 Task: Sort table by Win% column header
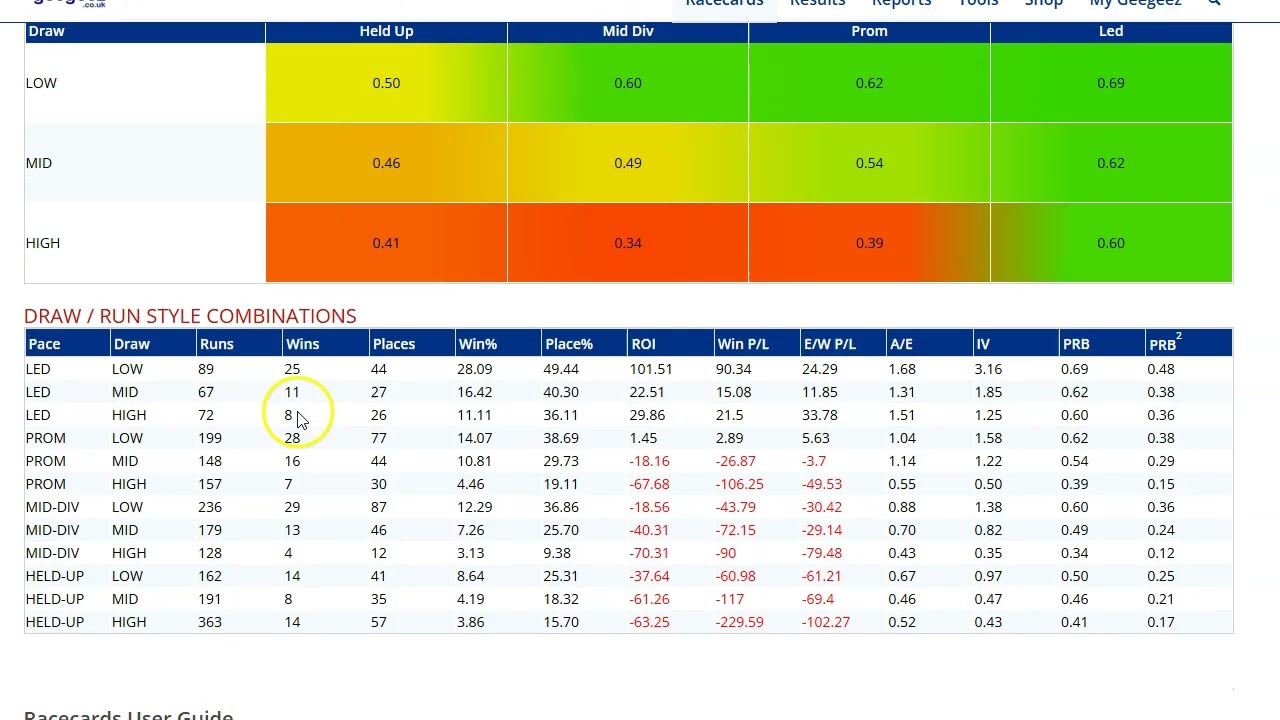477,344
